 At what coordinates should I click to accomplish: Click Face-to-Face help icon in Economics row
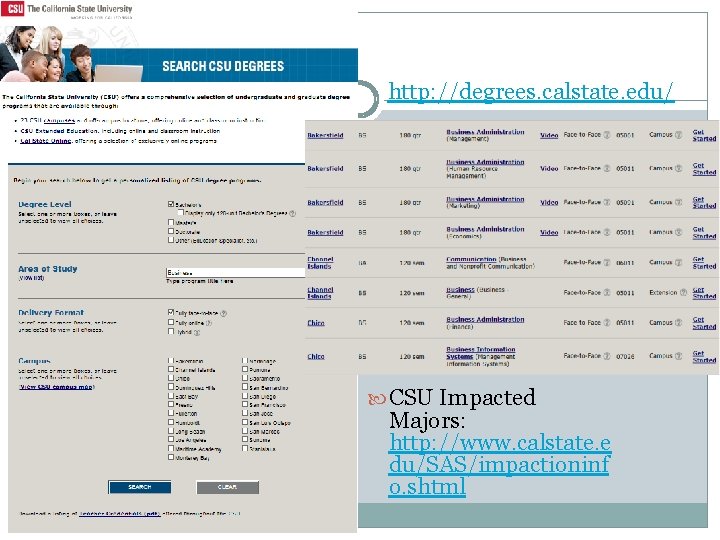point(607,232)
